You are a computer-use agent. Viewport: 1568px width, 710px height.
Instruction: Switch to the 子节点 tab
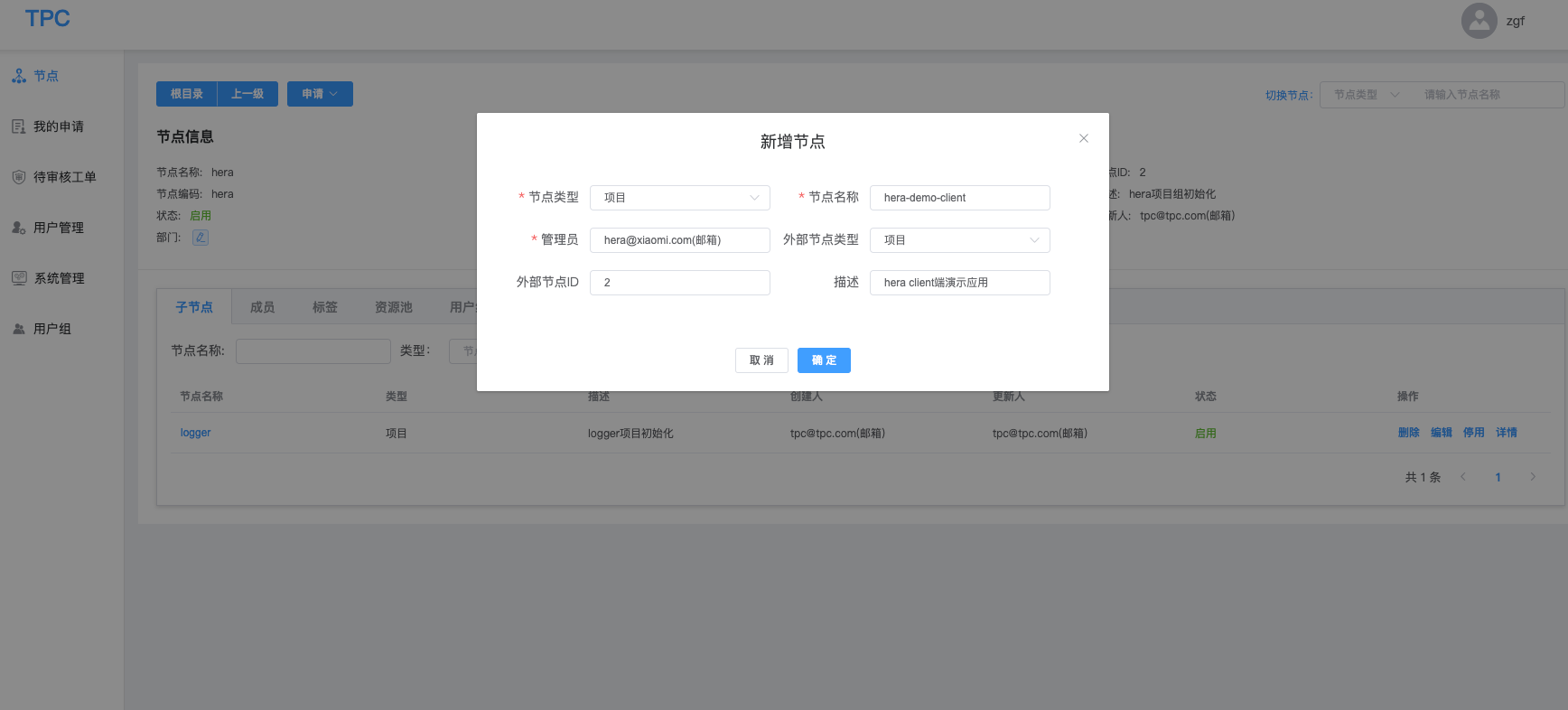194,307
